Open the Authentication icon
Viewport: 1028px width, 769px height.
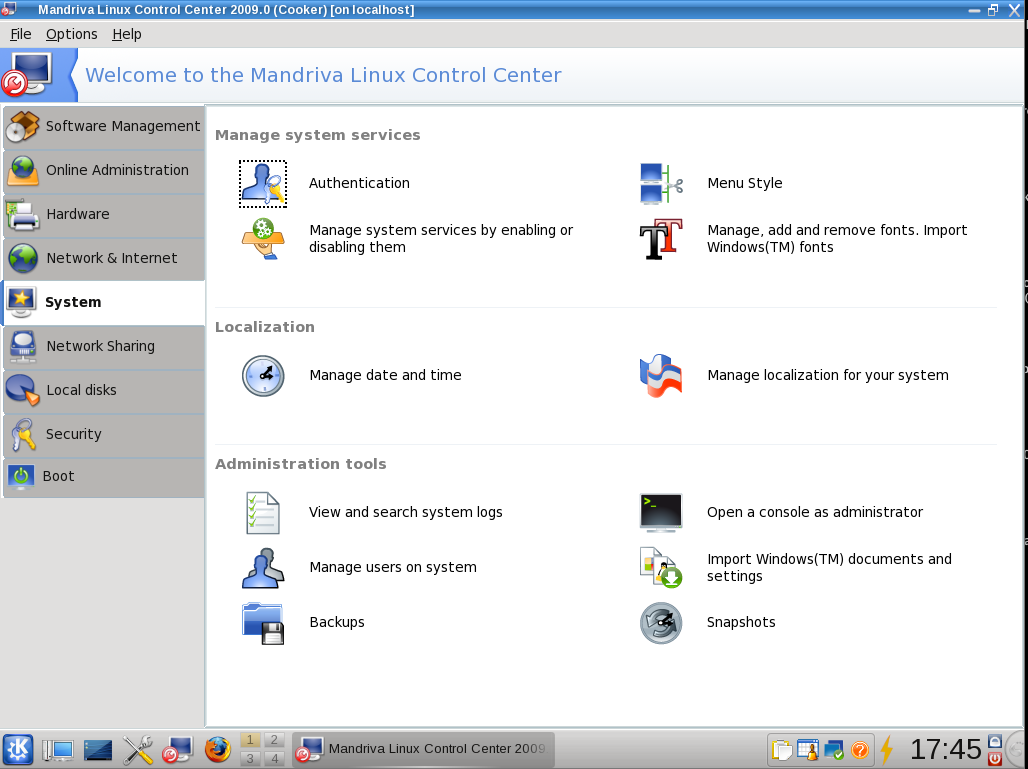pyautogui.click(x=263, y=184)
